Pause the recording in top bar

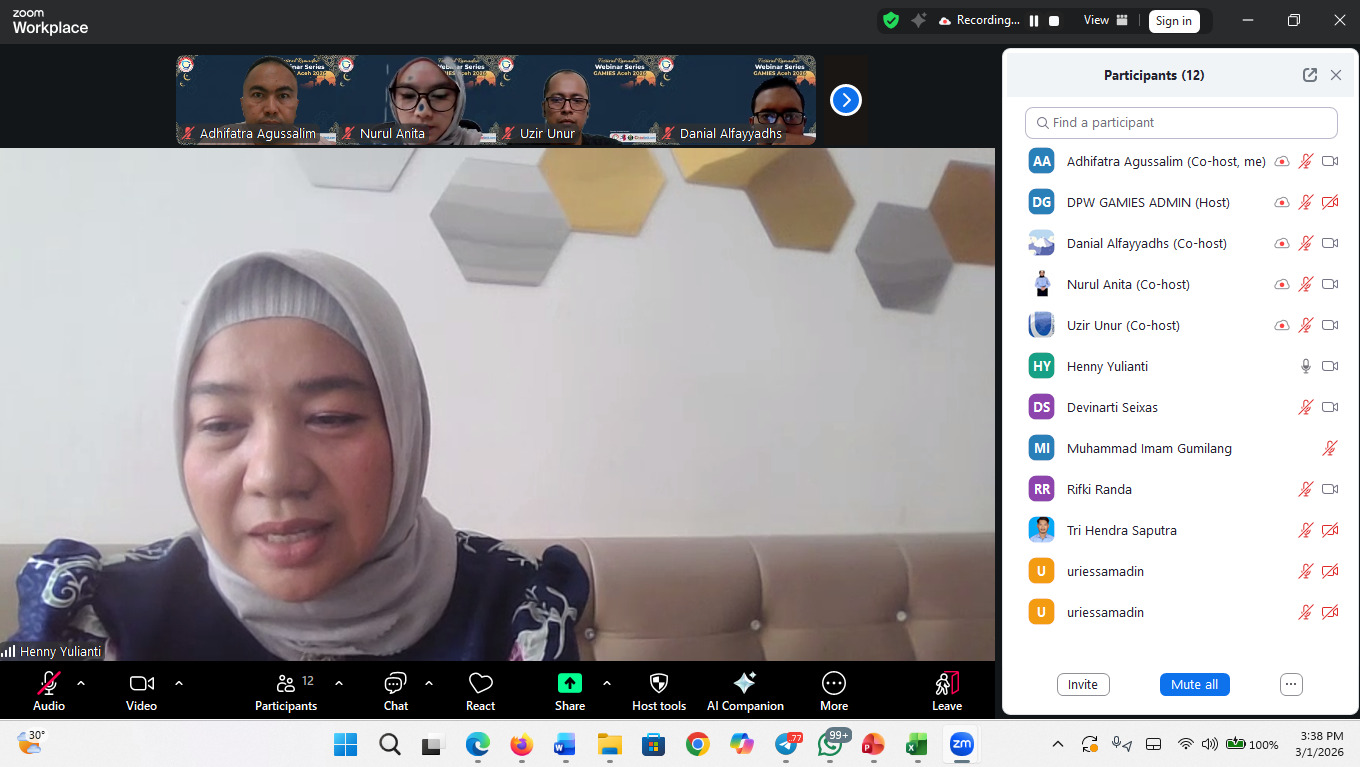(1034, 20)
